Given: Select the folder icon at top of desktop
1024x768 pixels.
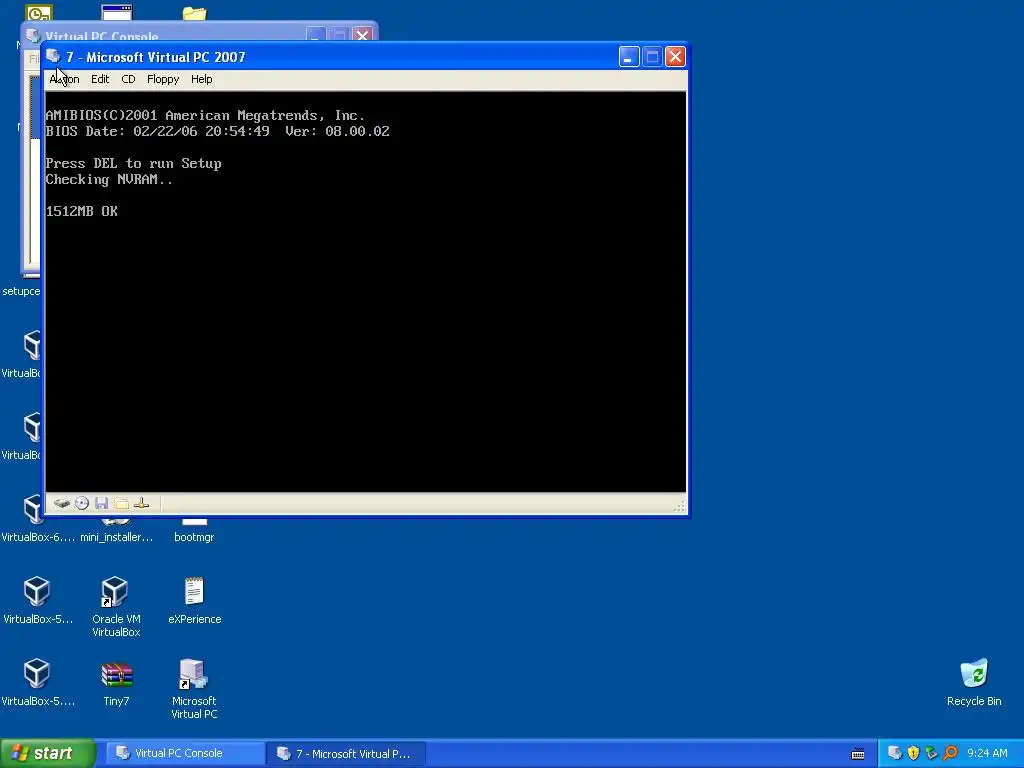Looking at the screenshot, I should [195, 14].
